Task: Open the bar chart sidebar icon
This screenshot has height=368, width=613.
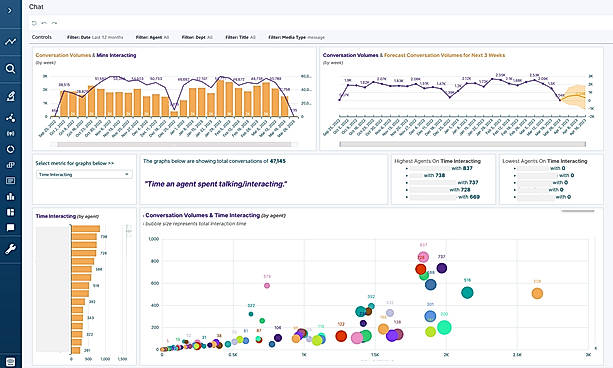Action: [10, 196]
